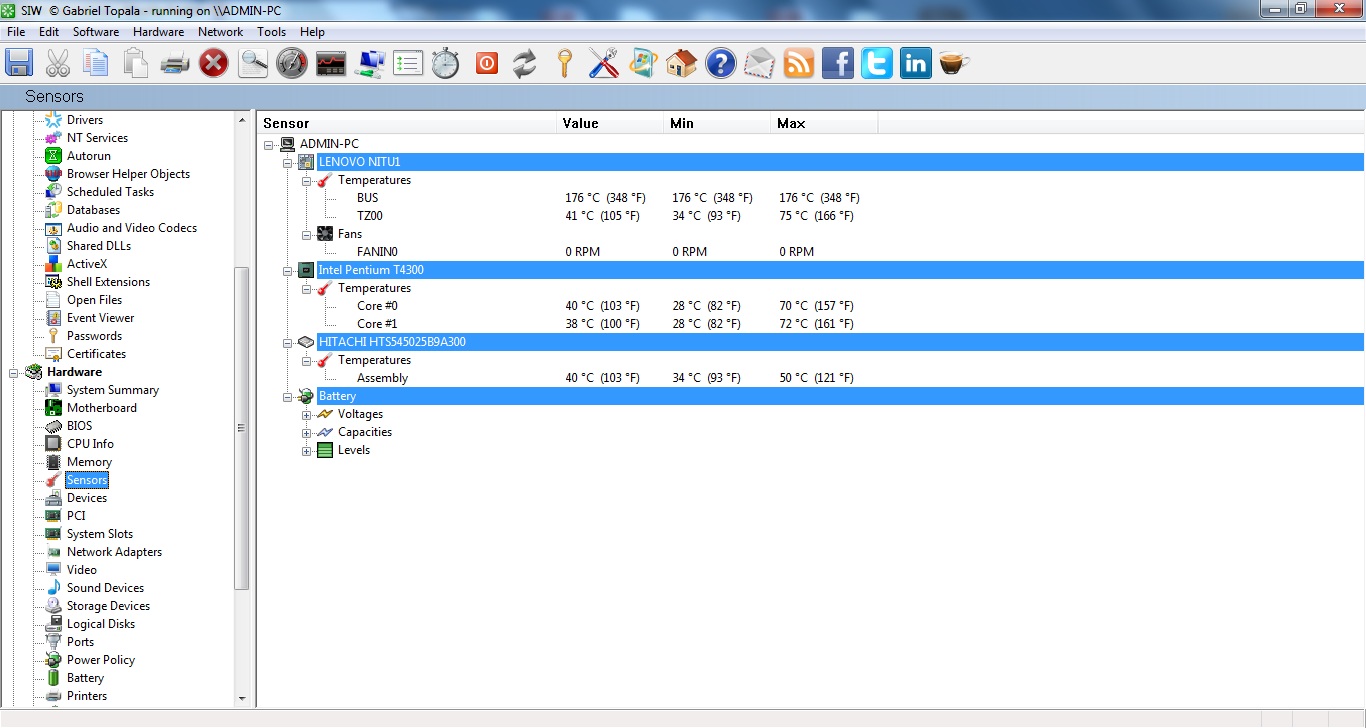Select CPU Info in sidebar
Viewport: 1366px width, 728px height.
pos(90,444)
